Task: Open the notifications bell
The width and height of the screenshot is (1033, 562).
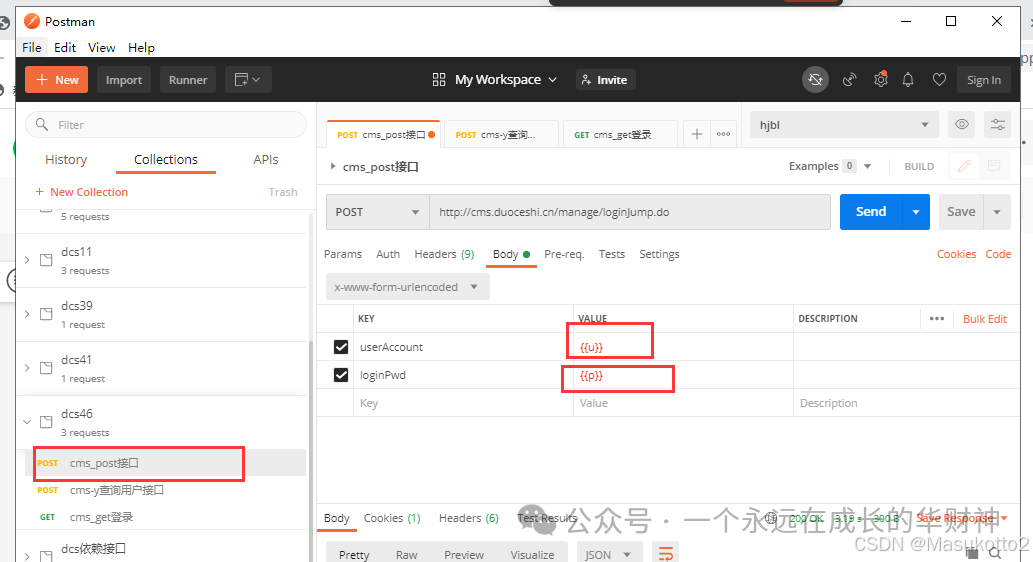Action: click(x=908, y=80)
